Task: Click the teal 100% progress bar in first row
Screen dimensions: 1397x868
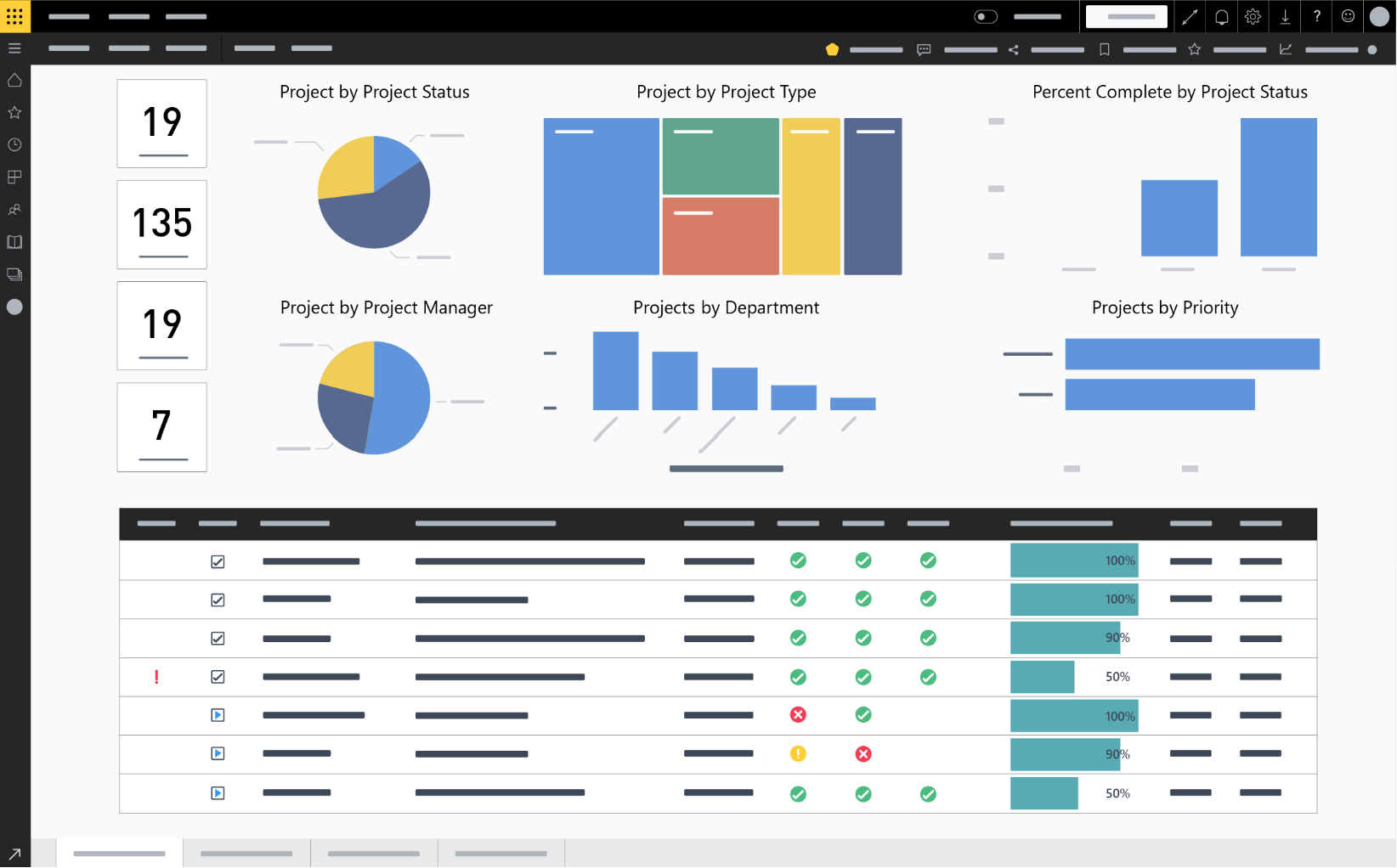Action: pyautogui.click(x=1074, y=561)
